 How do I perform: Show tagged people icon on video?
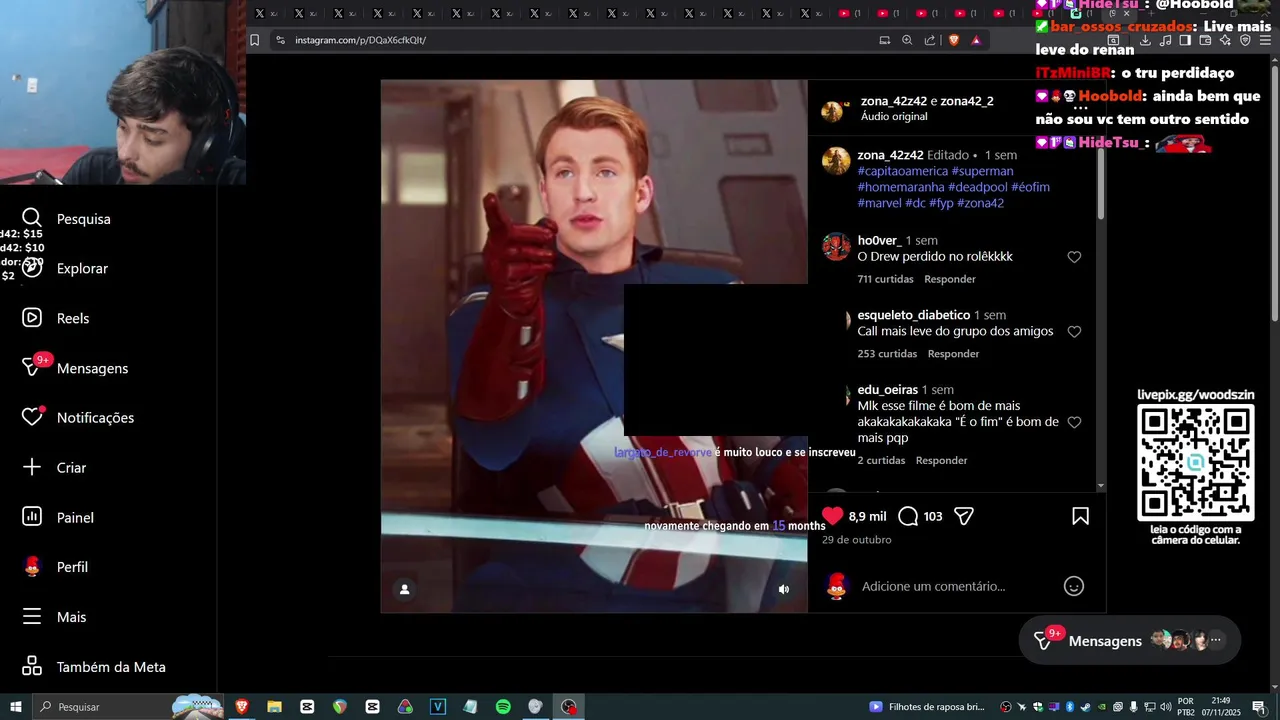pos(404,589)
